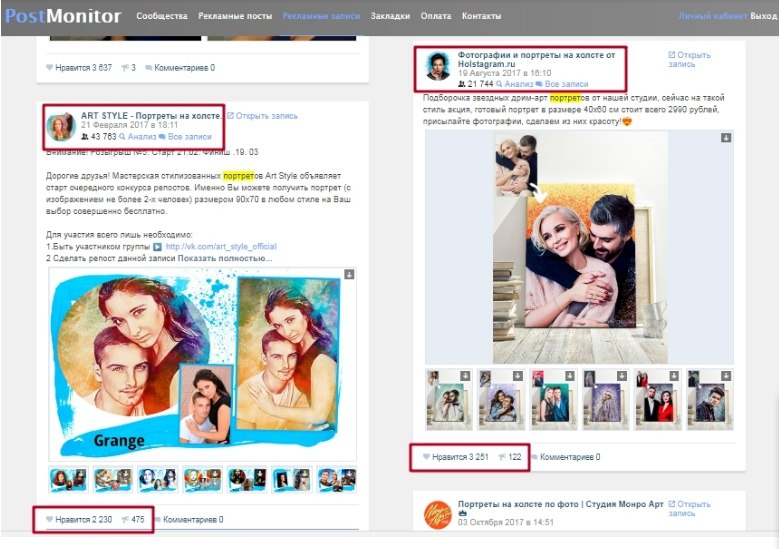Open seventh thumbnail under Grange image

337,479
